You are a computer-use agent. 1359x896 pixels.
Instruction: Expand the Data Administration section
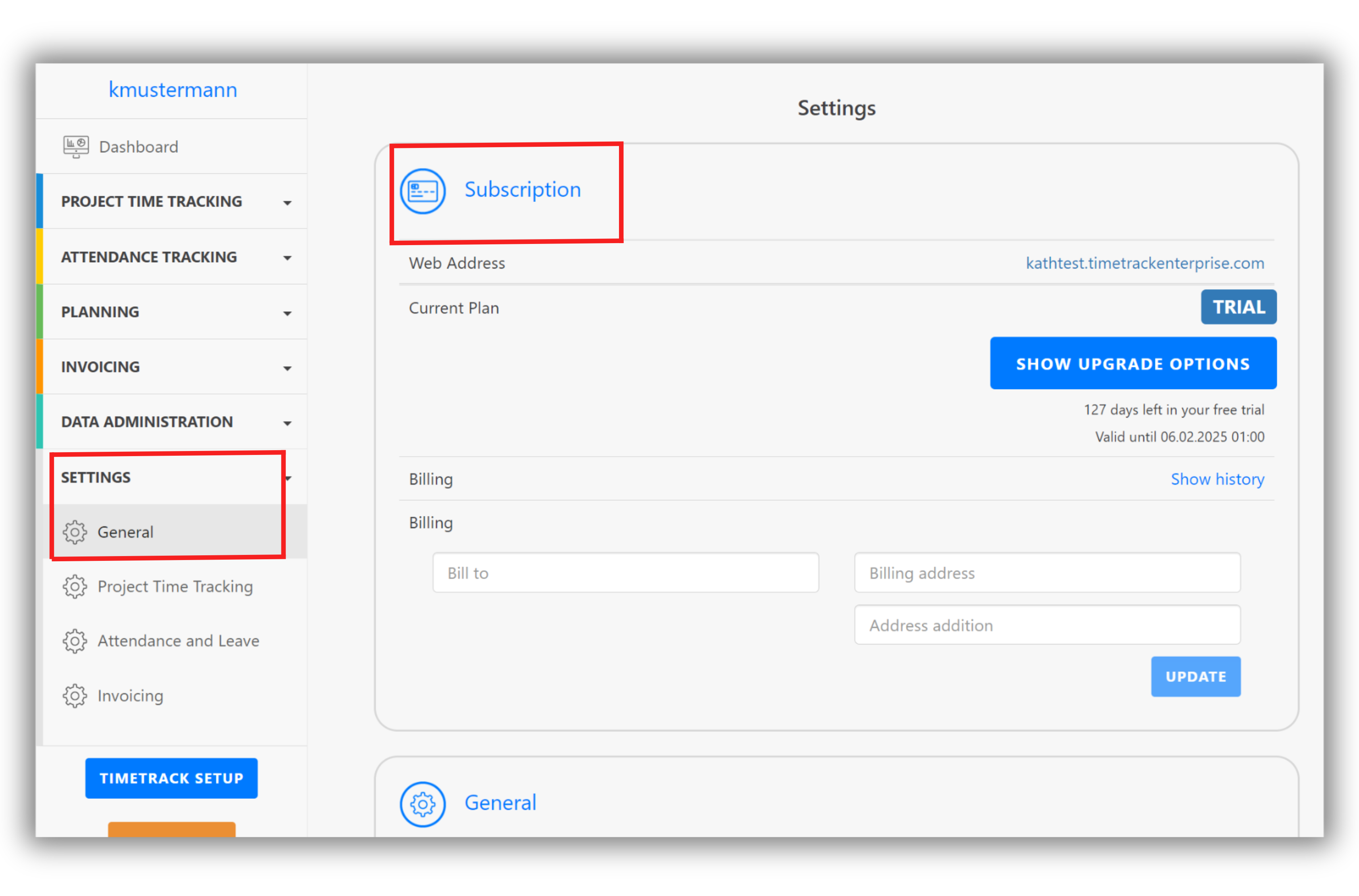tap(287, 422)
